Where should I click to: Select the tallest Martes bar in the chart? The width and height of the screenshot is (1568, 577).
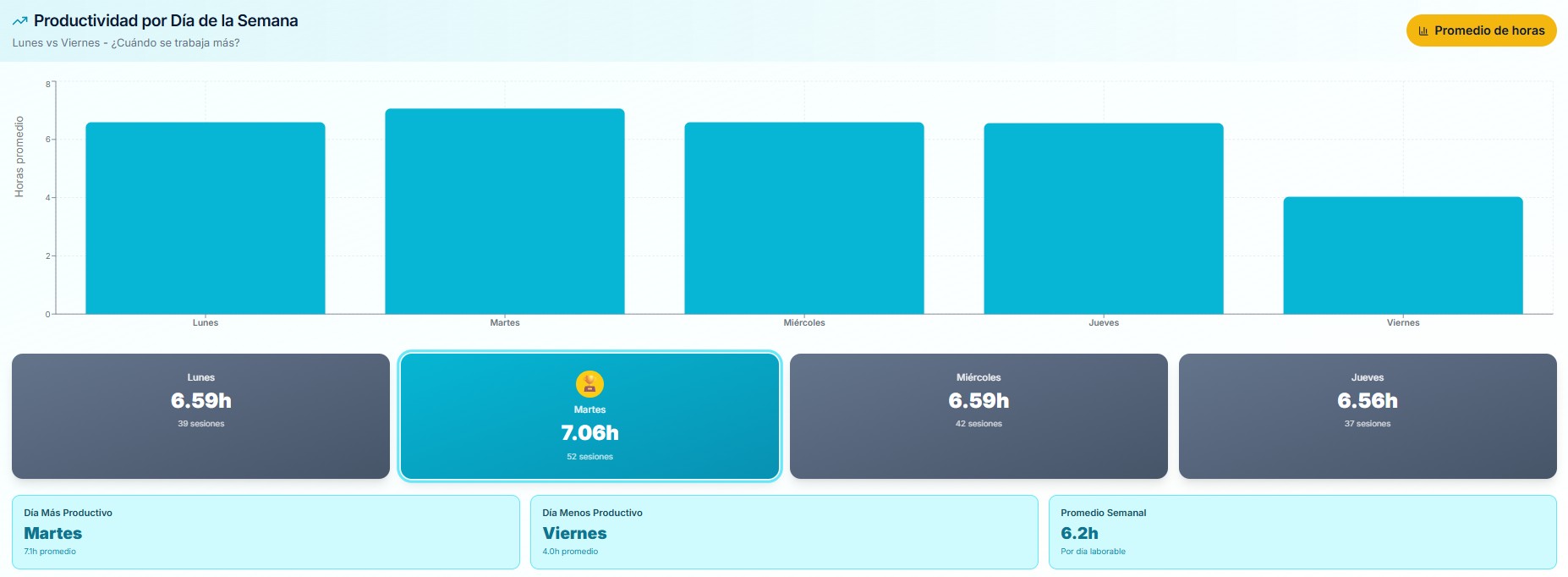(x=505, y=212)
